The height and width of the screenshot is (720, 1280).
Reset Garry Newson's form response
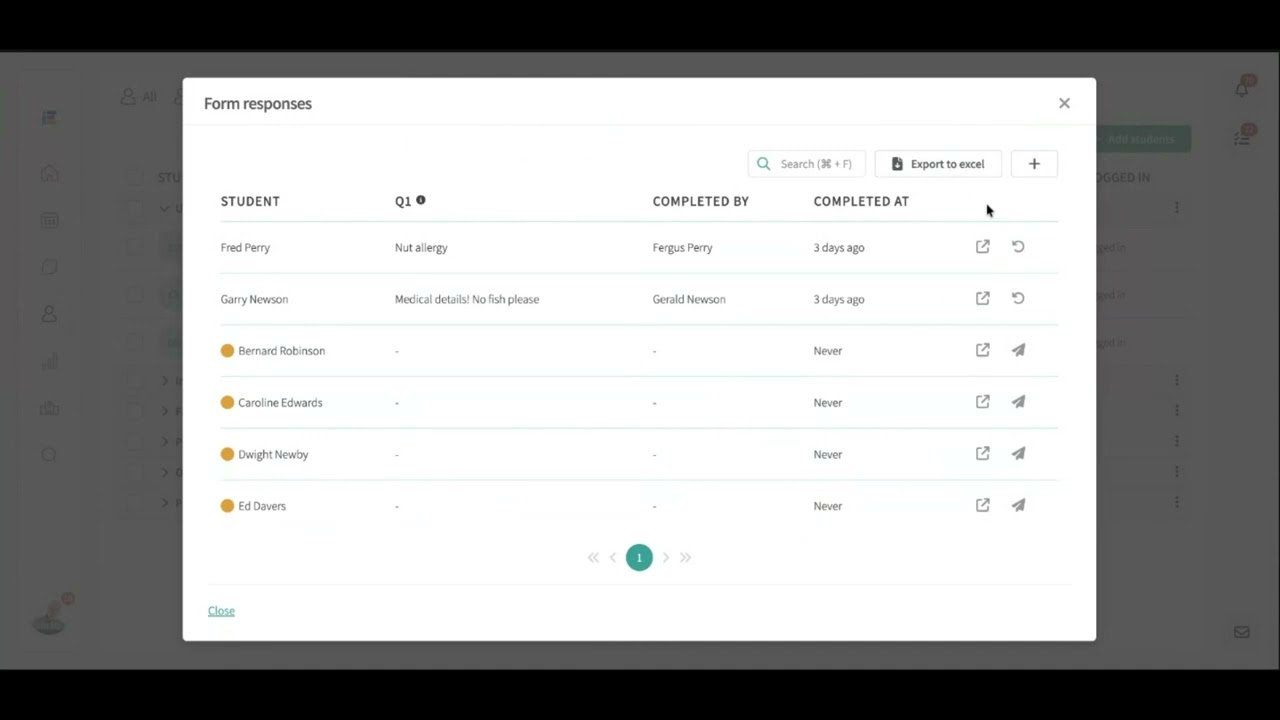[1018, 299]
